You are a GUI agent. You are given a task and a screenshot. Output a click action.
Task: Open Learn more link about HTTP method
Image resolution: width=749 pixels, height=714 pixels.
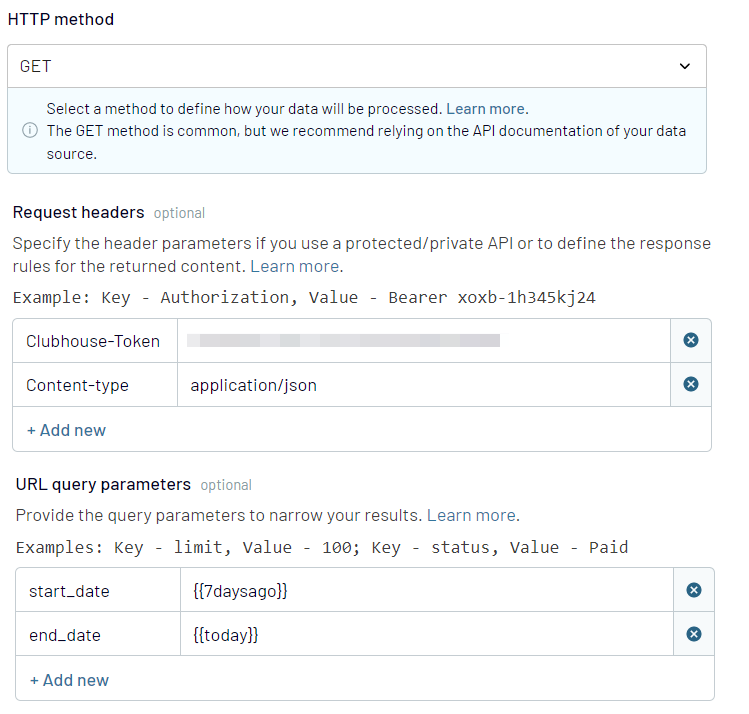(485, 109)
